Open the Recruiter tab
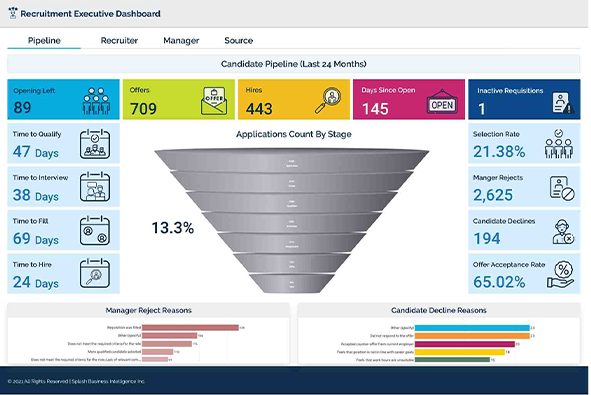 (x=119, y=40)
